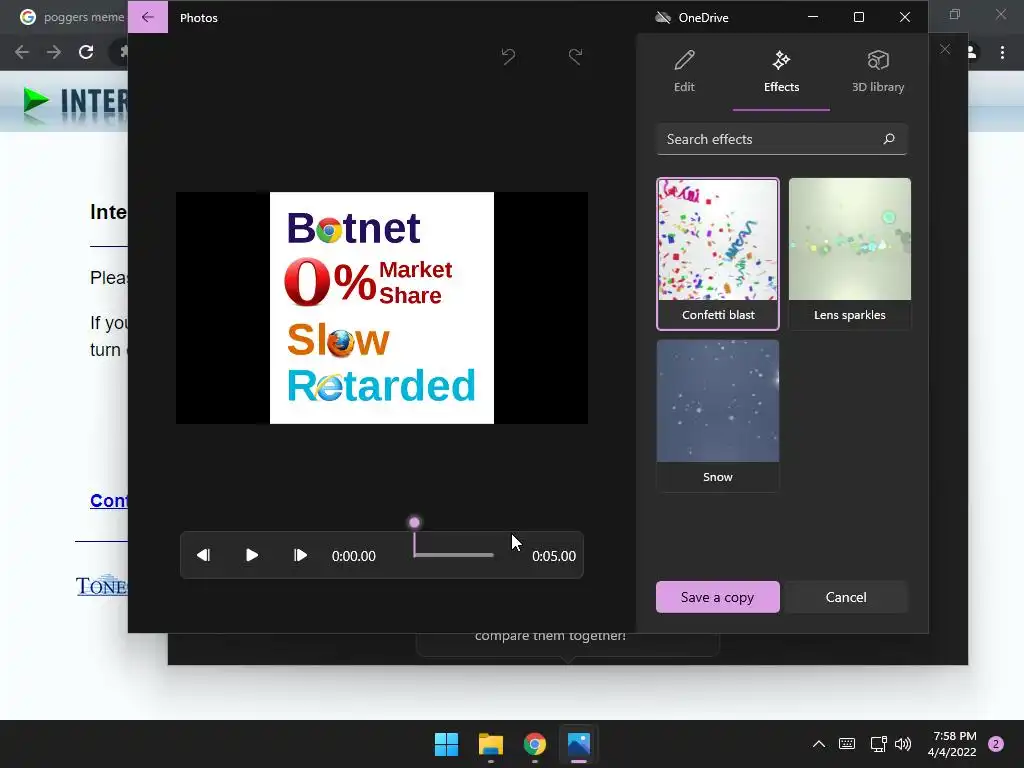Image resolution: width=1024 pixels, height=768 pixels.
Task: Switch to the Edit tab
Action: 684,72
